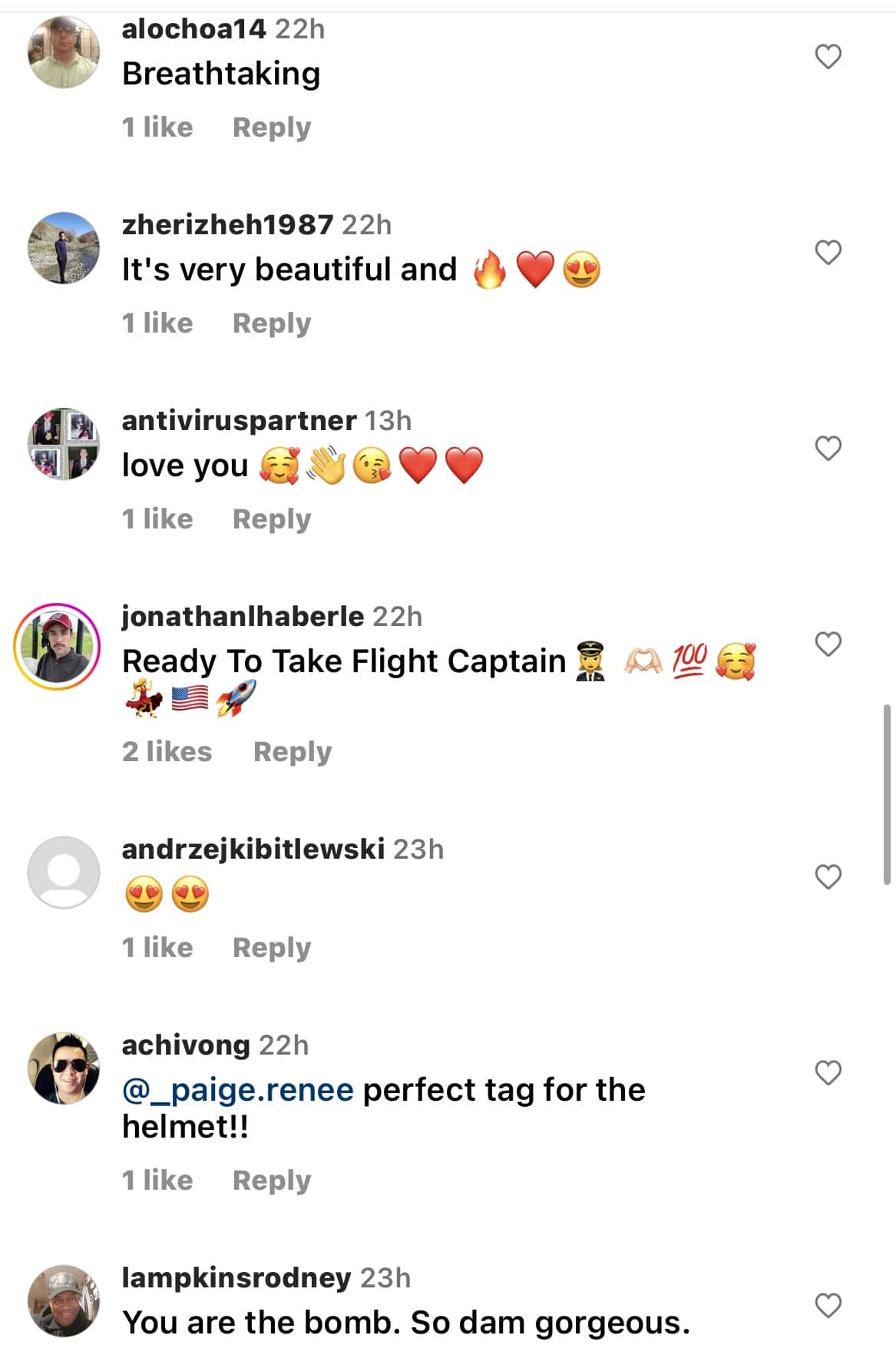Tap heart beside achivong's helmet comment
Image resolution: width=896 pixels, height=1355 pixels.
828,1073
